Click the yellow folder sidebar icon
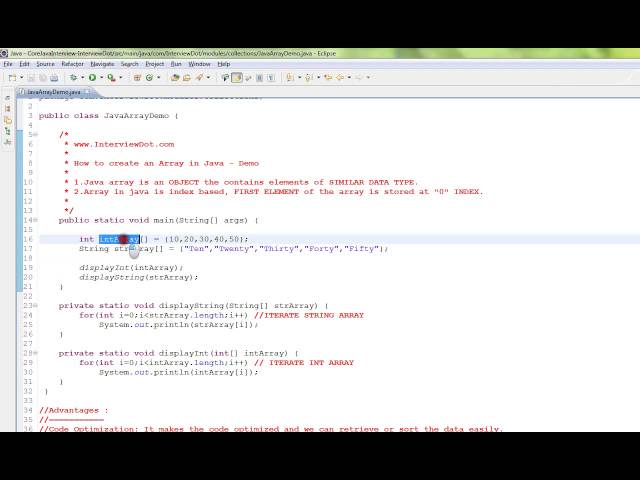The width and height of the screenshot is (640, 480). tap(7, 120)
